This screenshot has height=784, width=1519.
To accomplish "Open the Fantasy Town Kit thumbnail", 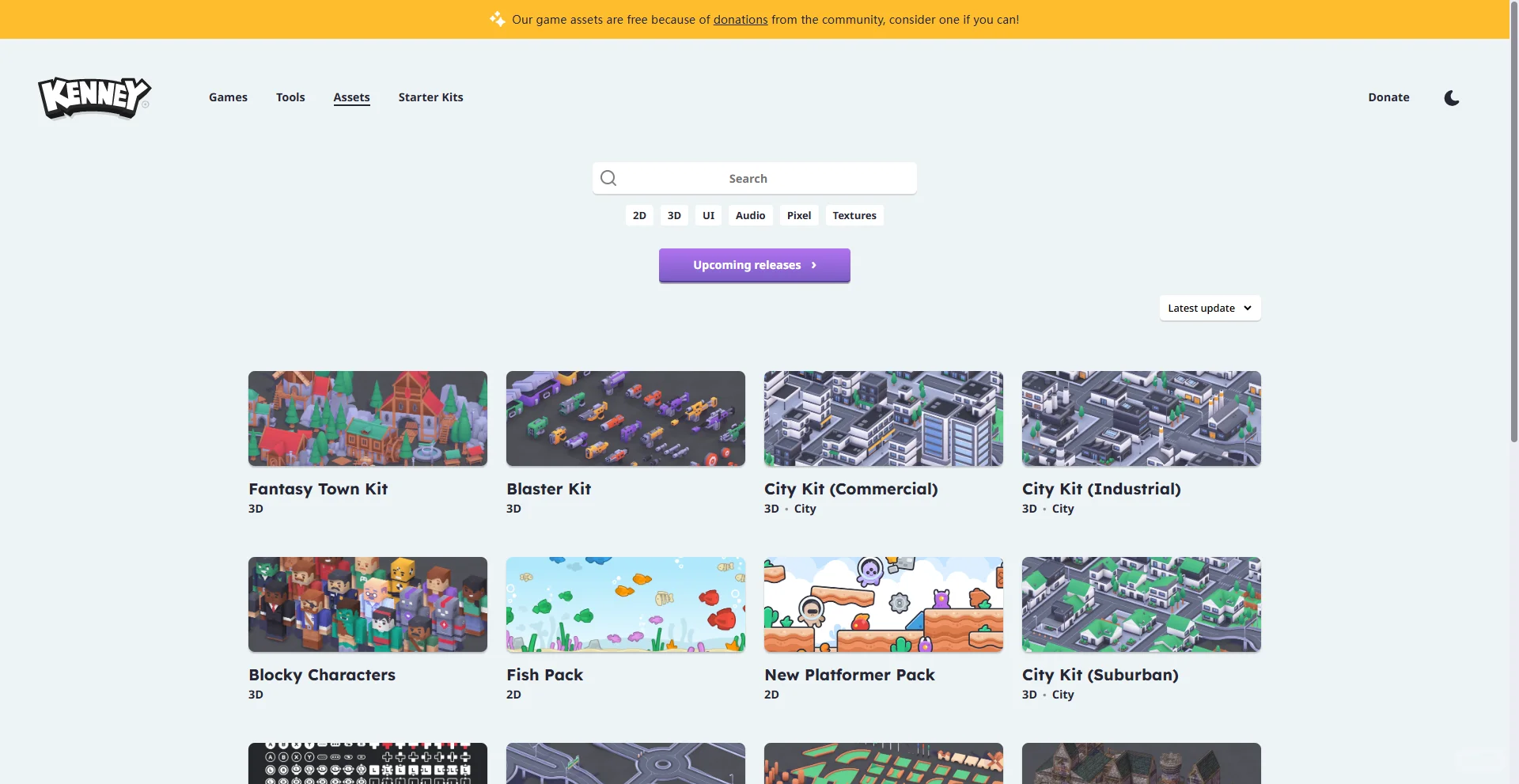I will (368, 419).
